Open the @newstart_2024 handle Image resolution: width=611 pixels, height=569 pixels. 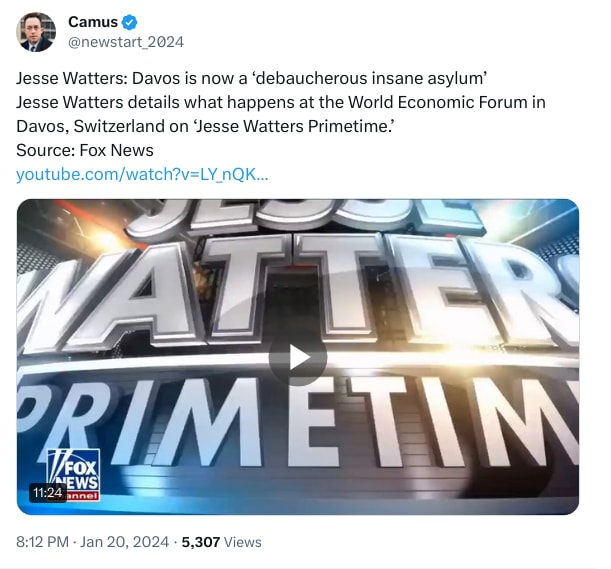pos(125,42)
